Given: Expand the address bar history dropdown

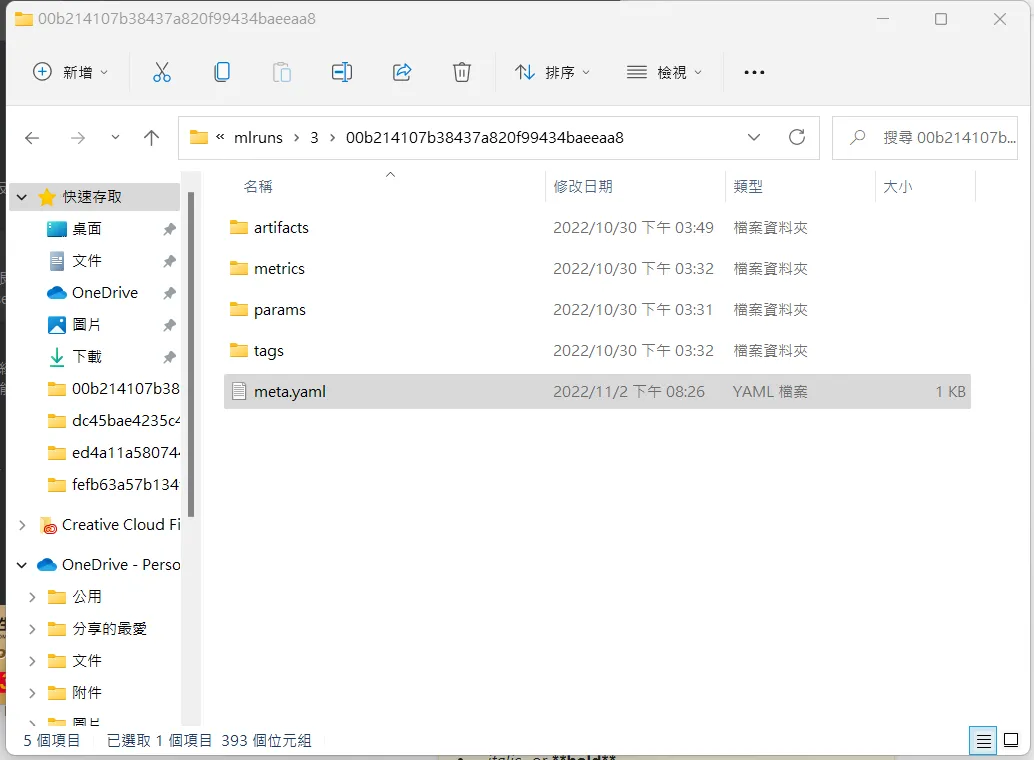Looking at the screenshot, I should [754, 137].
